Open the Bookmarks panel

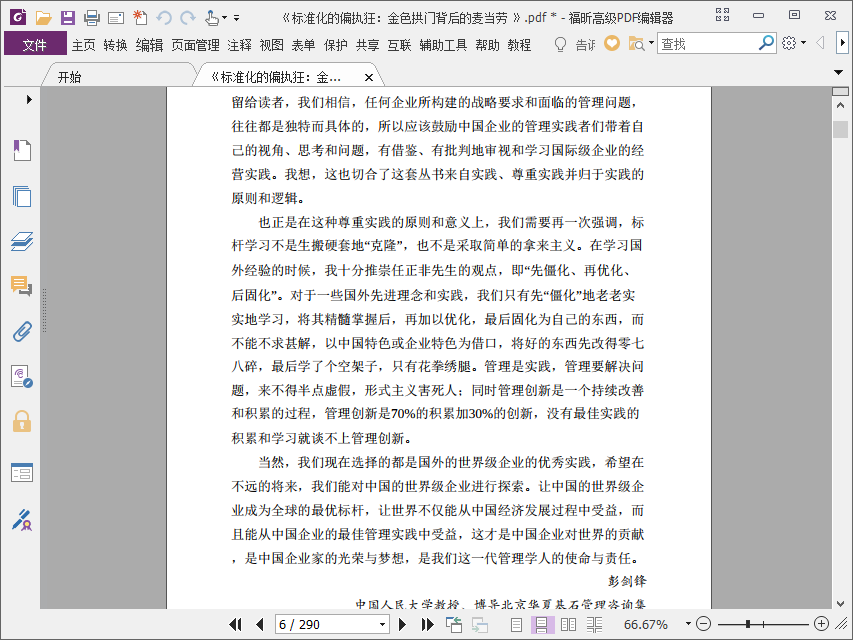[x=22, y=150]
